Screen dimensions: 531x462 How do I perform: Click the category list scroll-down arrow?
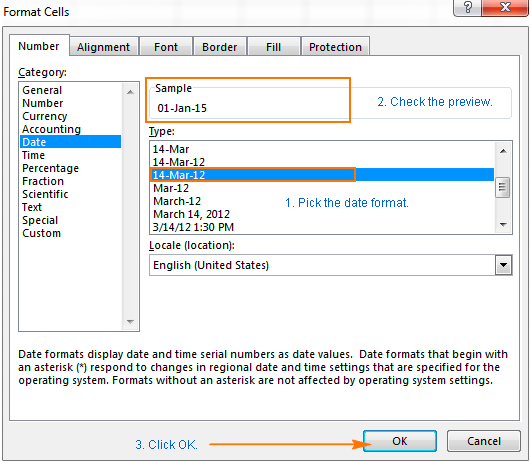click(130, 321)
